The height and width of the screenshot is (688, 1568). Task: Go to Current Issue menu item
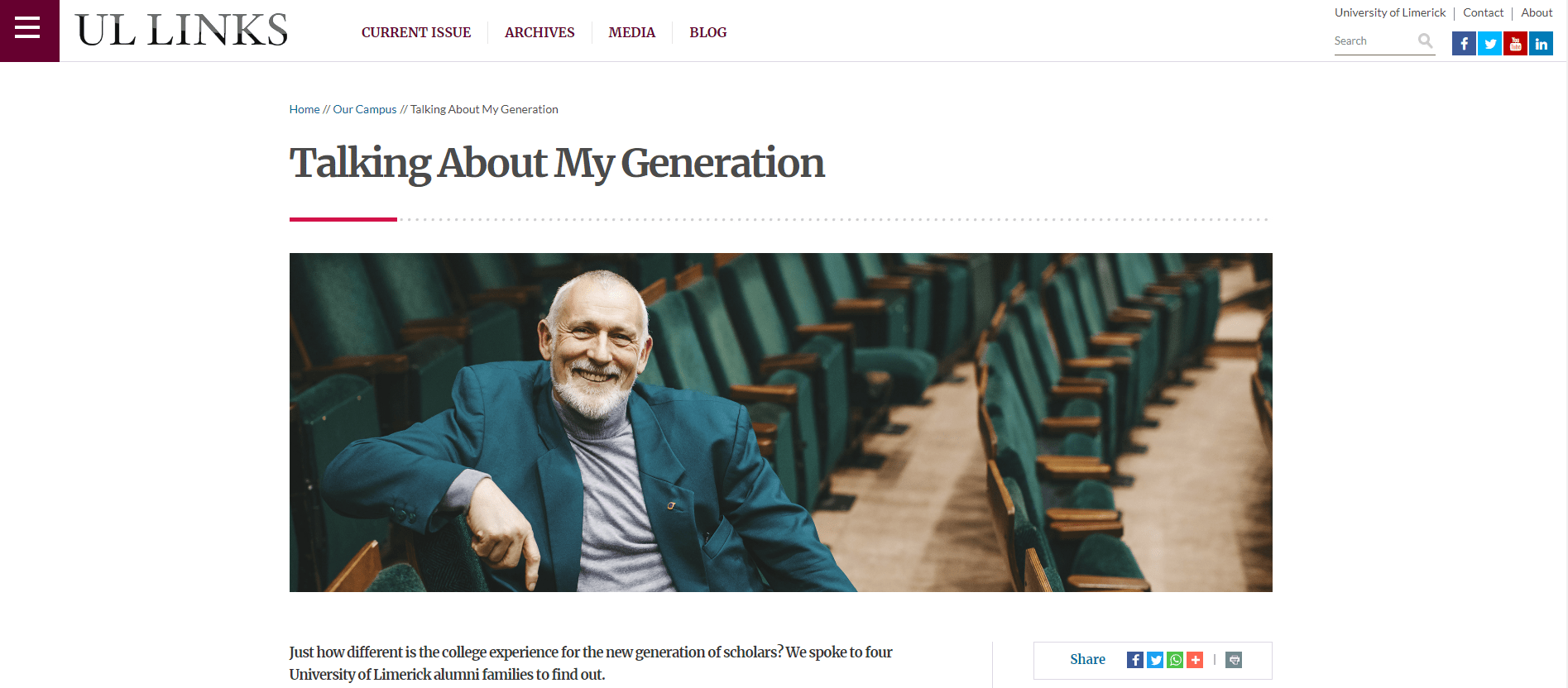pos(416,32)
